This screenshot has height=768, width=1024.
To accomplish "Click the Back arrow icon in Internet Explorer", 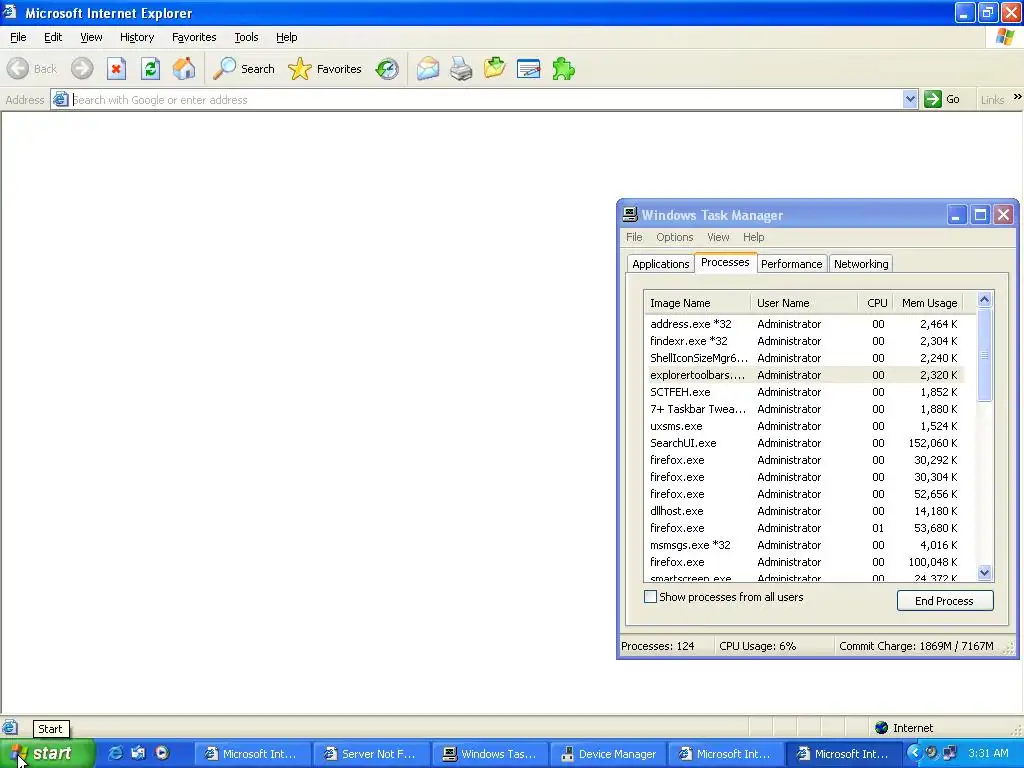I will (x=18, y=69).
